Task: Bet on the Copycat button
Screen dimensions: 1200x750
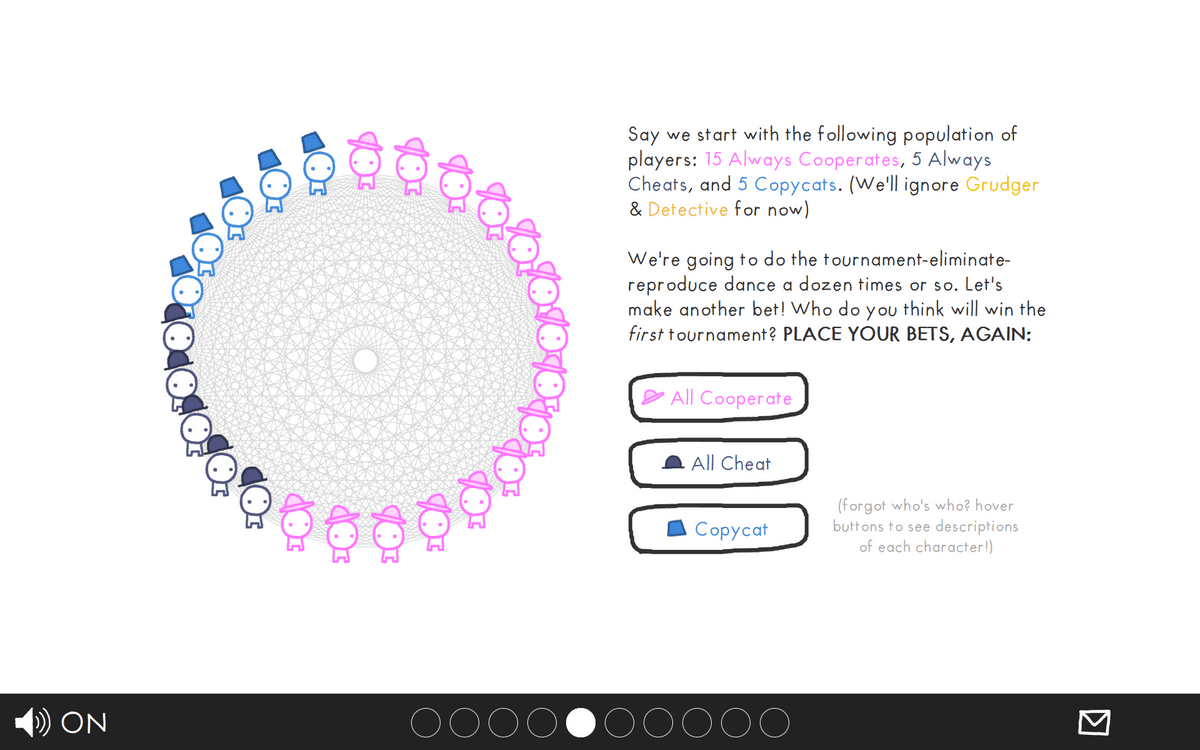Action: [718, 529]
